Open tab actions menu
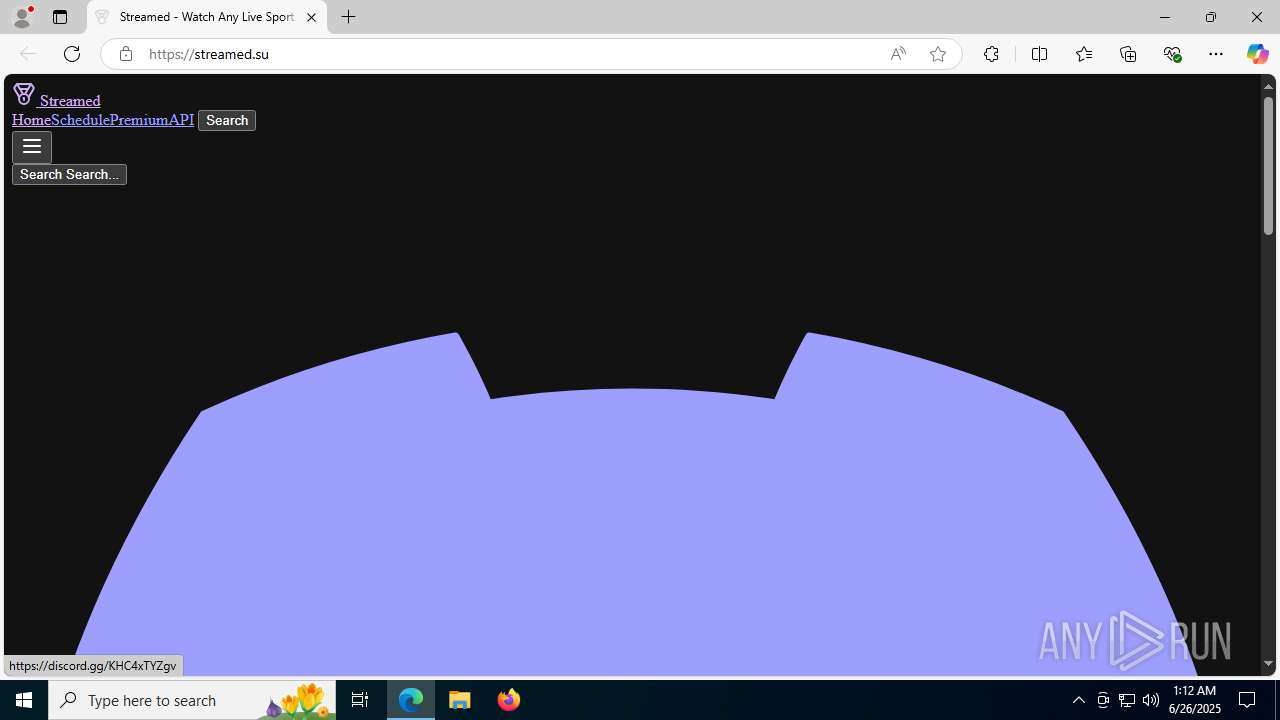 click(60, 17)
